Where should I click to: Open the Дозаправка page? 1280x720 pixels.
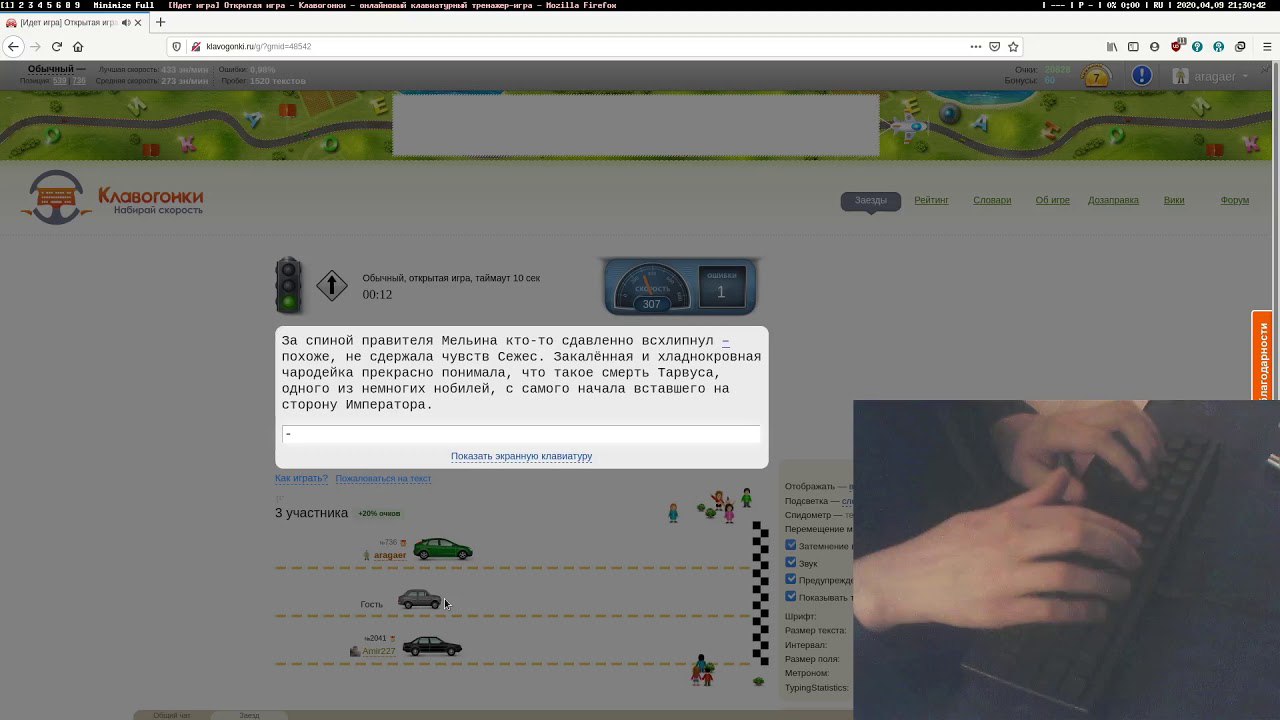click(x=1113, y=200)
